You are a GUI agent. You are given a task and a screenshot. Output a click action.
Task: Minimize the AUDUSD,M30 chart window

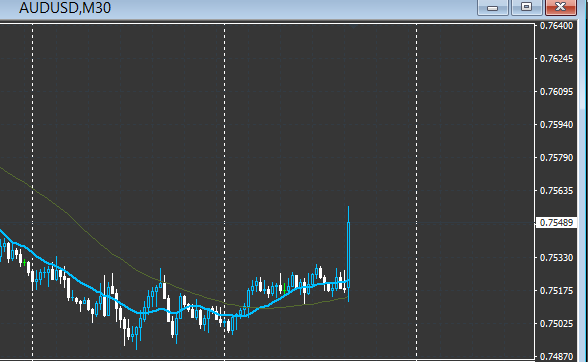point(492,7)
